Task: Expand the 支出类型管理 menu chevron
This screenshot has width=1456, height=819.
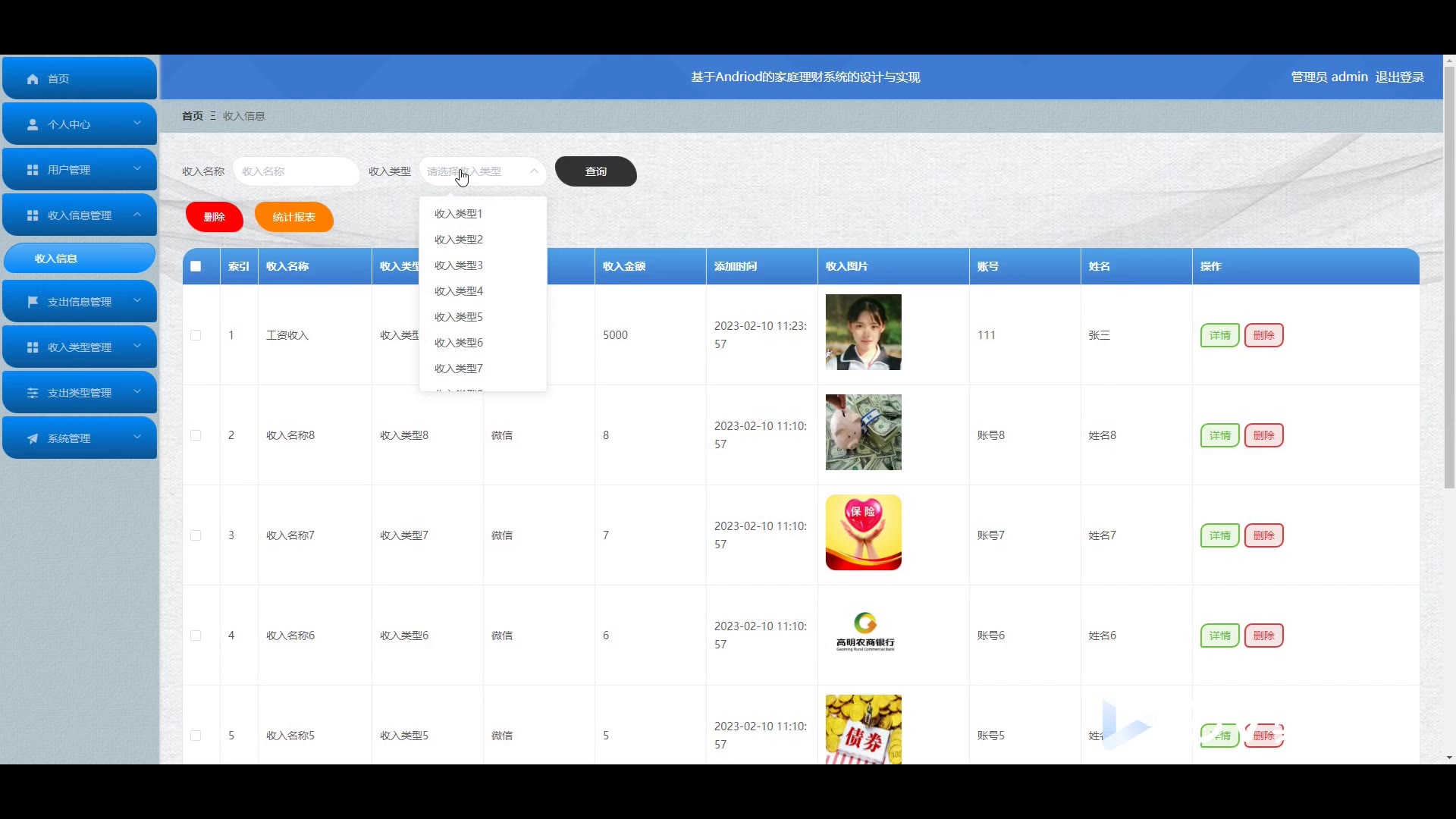Action: coord(137,392)
